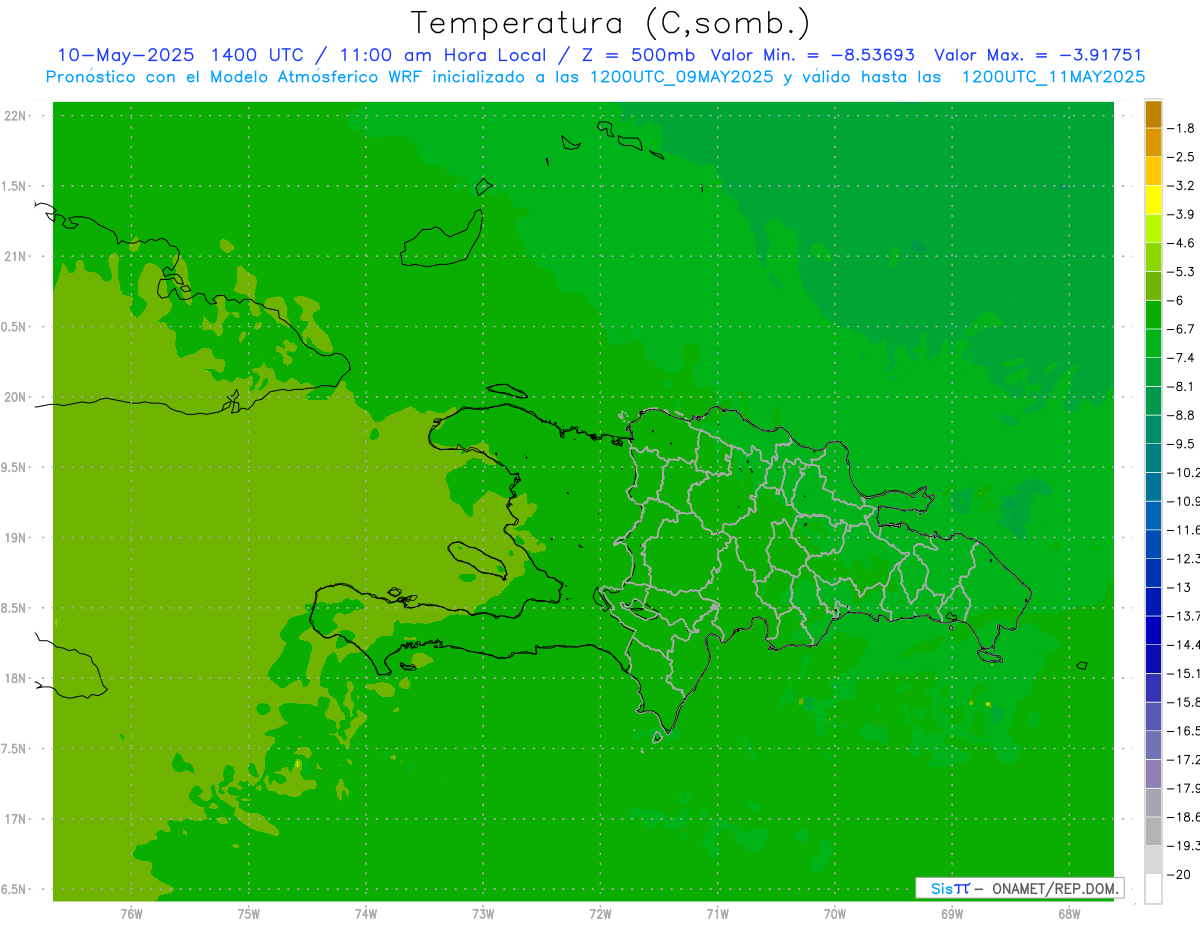Screen dimensions: 1200x927
Task: Pick the purple swatch between -17.2 and -17.9
Action: pos(1153,774)
